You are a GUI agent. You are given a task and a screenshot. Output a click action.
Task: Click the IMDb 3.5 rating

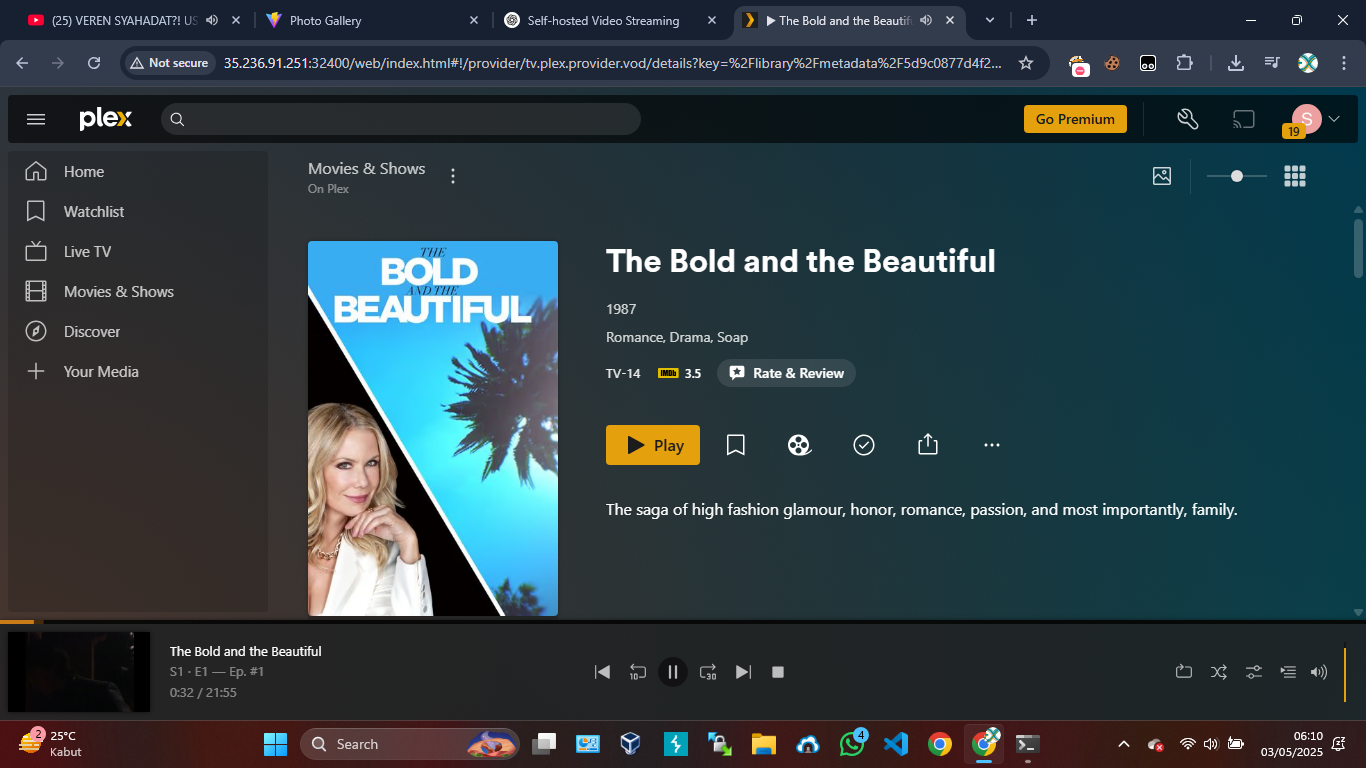[x=679, y=374]
